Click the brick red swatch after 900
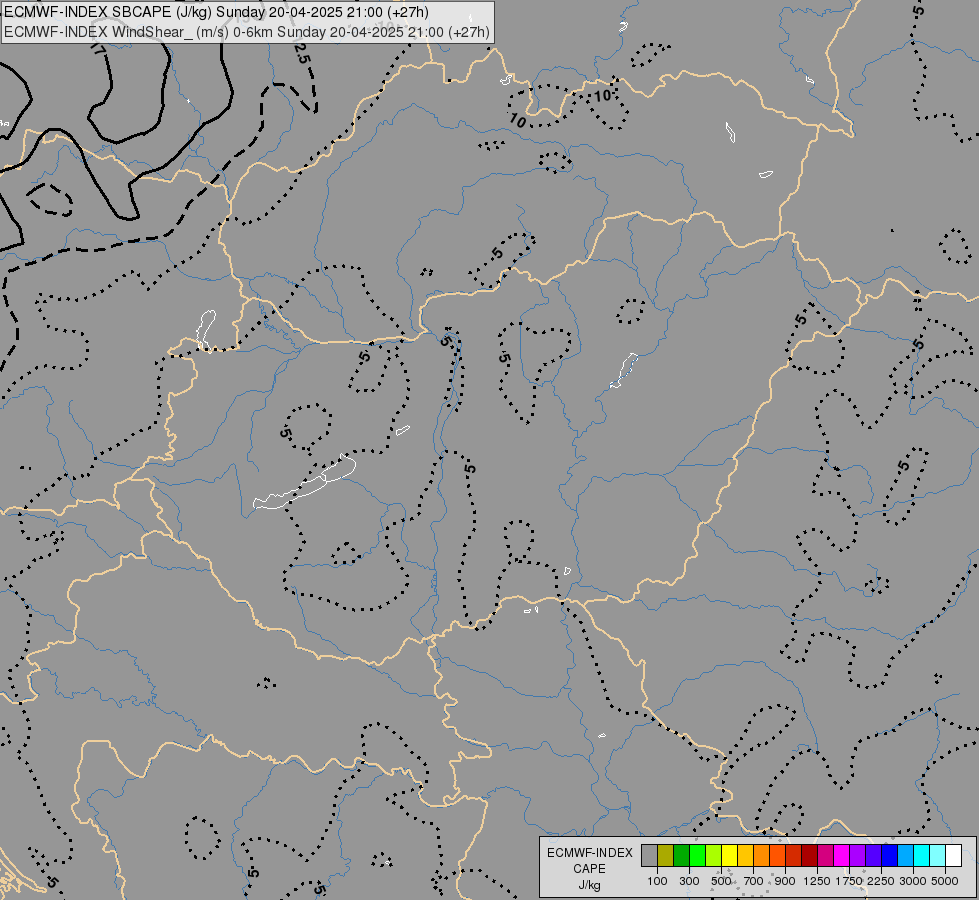Screen dimensions: 979x900 pyautogui.click(x=794, y=855)
